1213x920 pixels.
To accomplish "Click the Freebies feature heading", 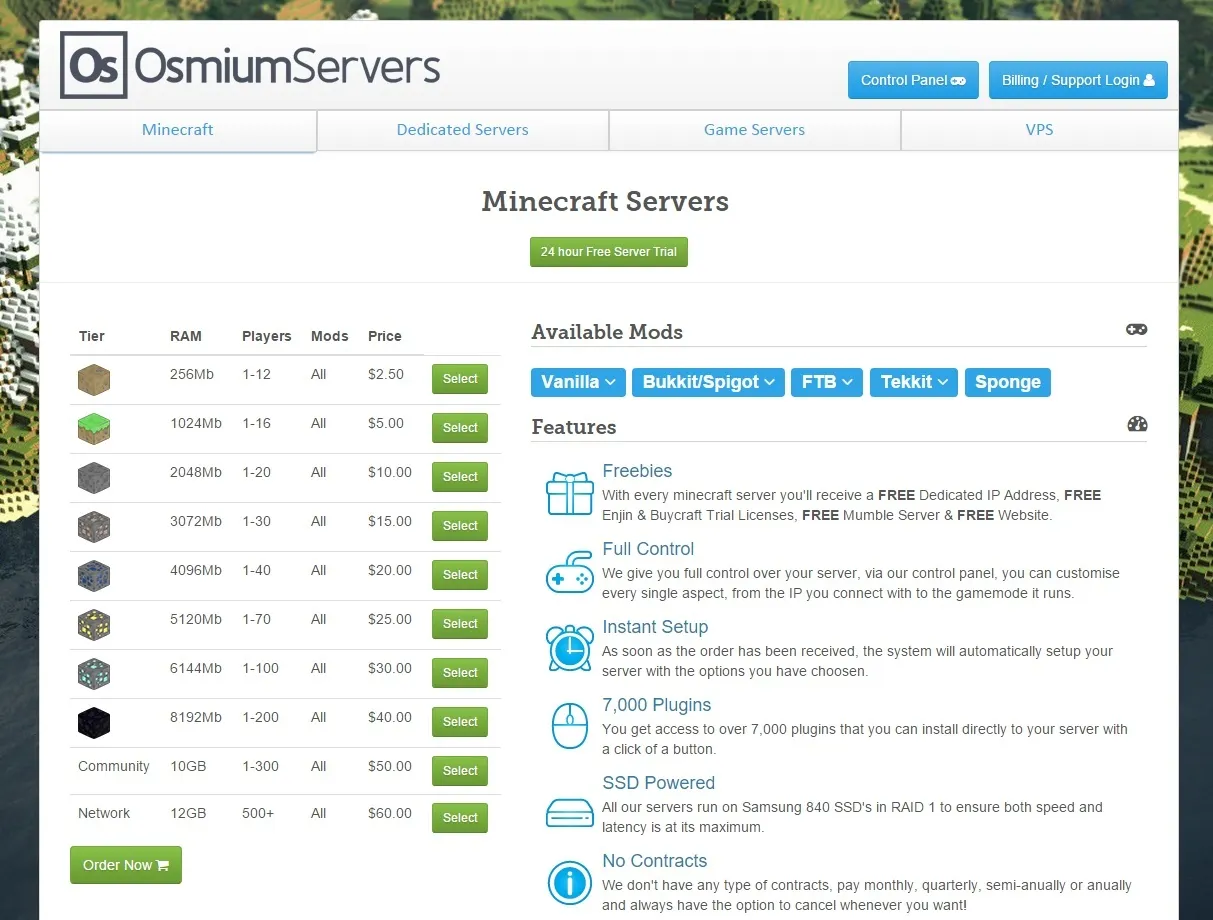I will click(637, 471).
